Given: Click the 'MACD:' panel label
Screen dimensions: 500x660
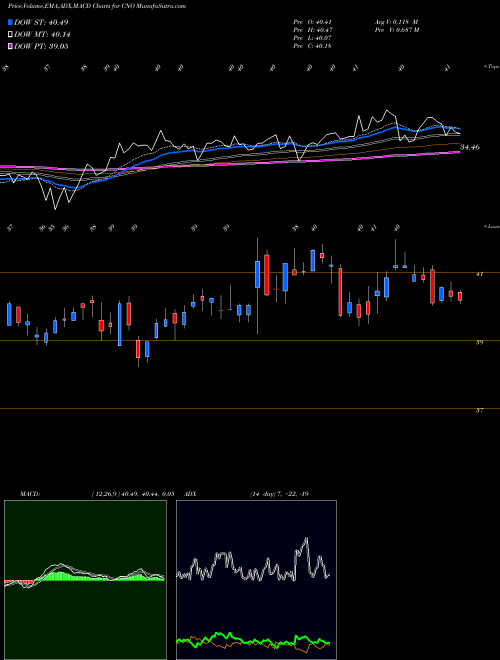Looking at the screenshot, I should pyautogui.click(x=30, y=494).
